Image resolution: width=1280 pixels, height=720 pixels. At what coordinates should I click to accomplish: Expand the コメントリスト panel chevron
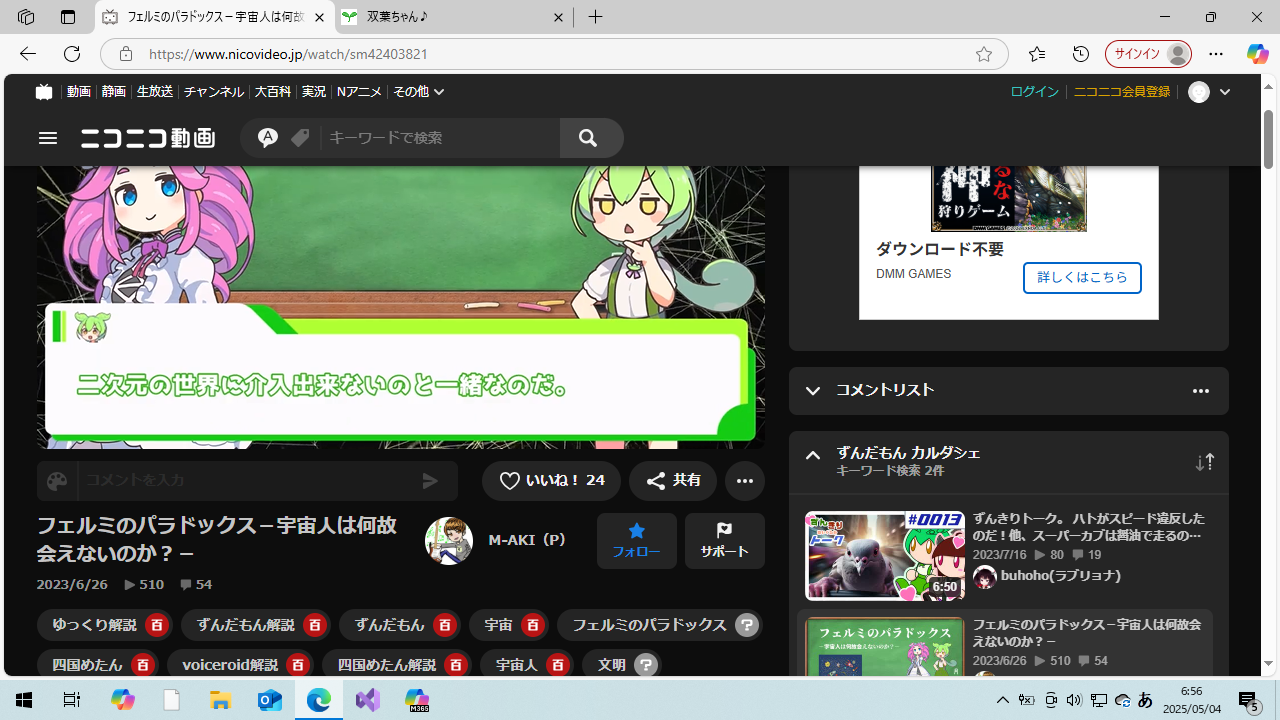[x=813, y=391]
